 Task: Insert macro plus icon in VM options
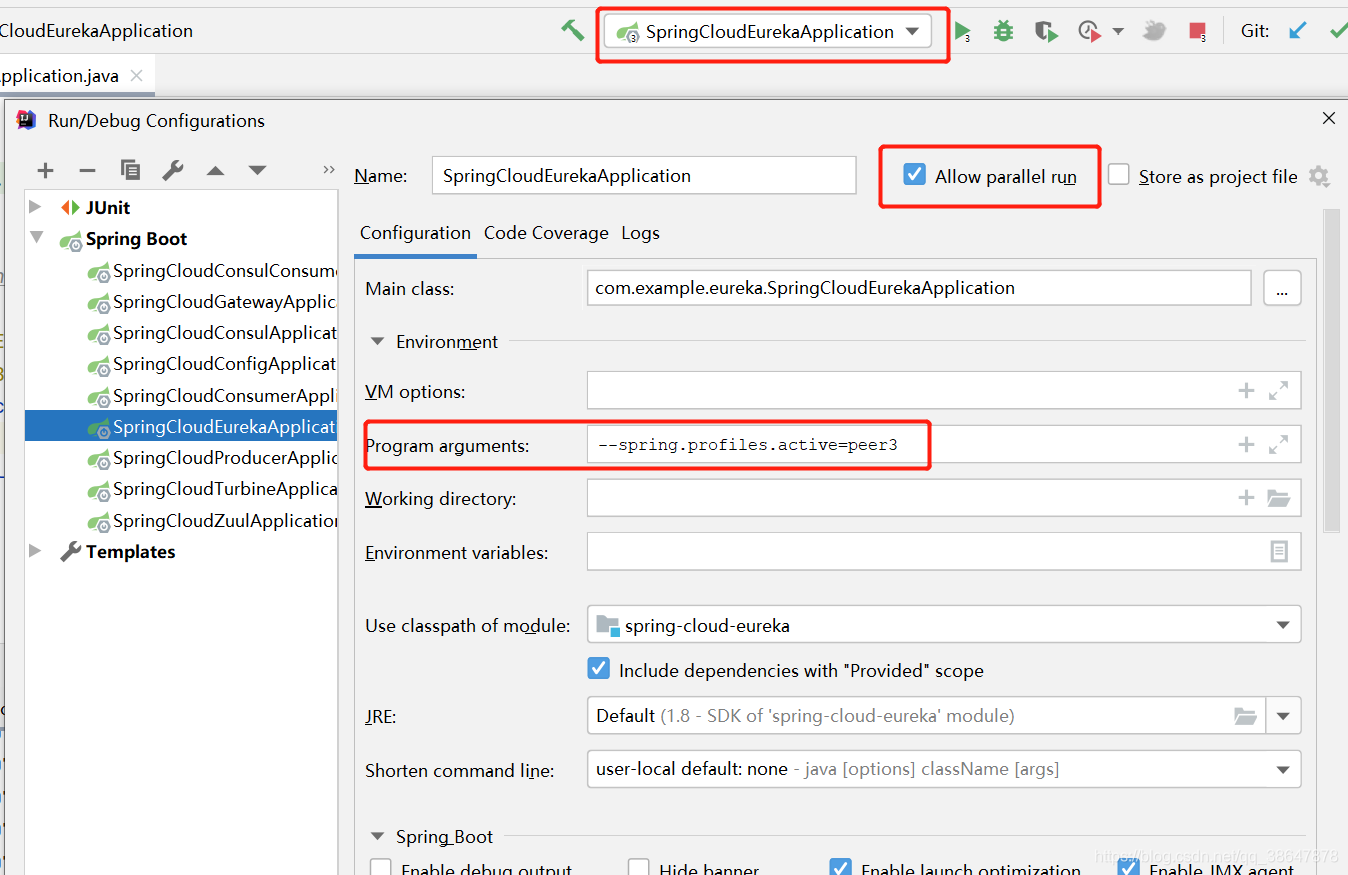pos(1246,391)
